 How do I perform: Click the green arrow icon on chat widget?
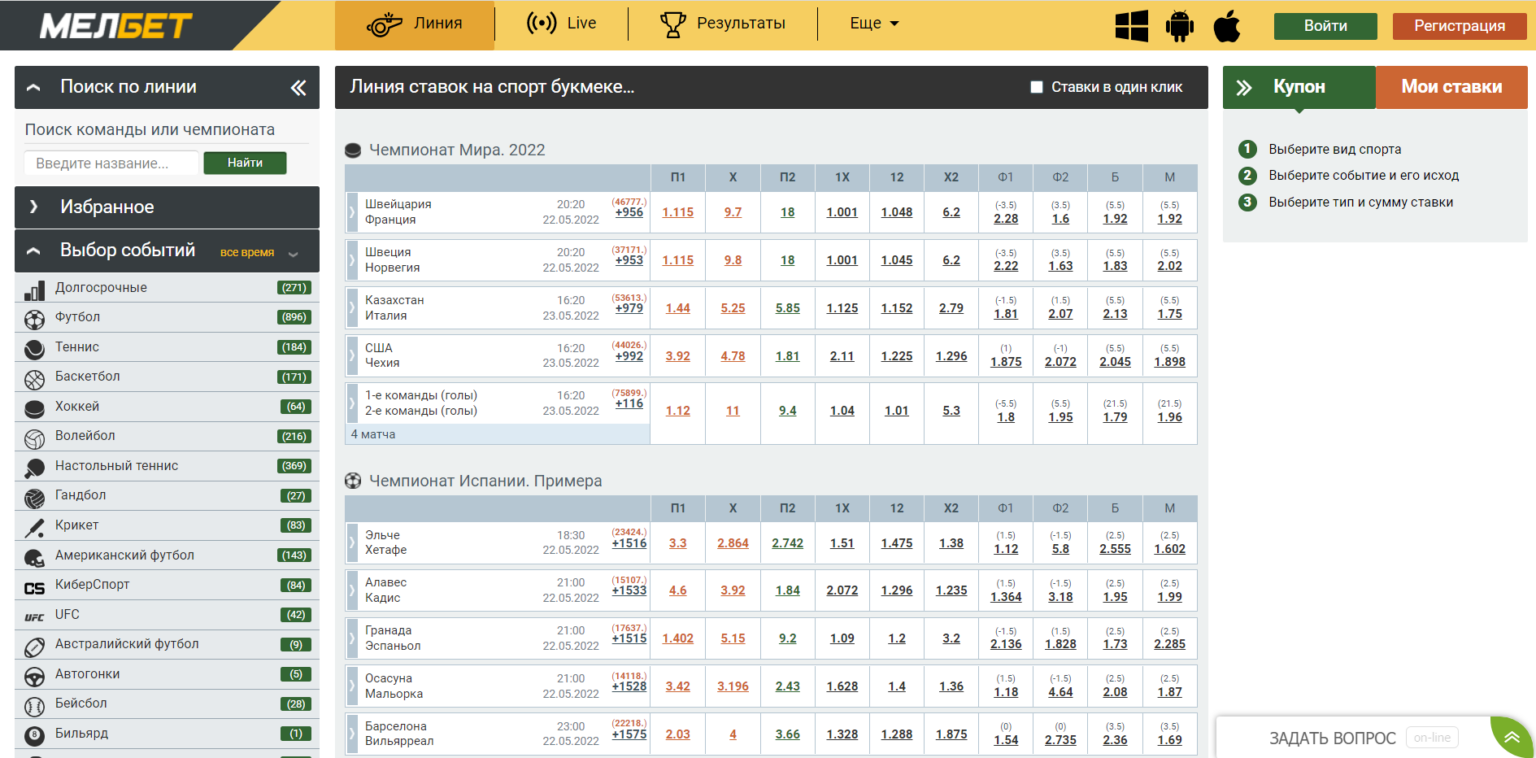1511,738
